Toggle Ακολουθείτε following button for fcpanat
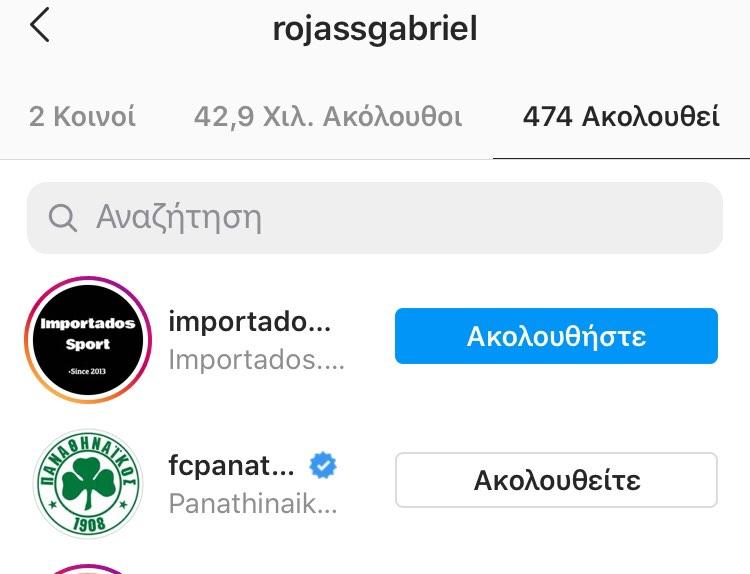 click(x=556, y=480)
